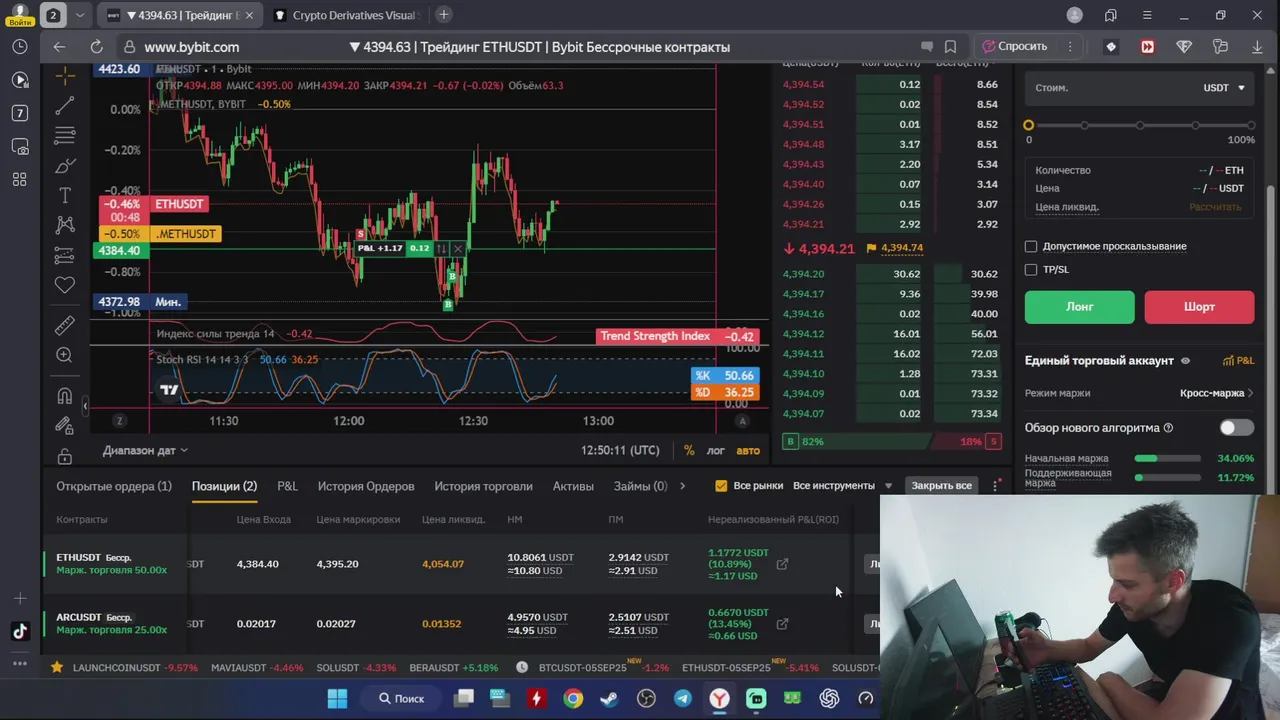Open the История торговли tab
1280x720 pixels.
tap(483, 486)
